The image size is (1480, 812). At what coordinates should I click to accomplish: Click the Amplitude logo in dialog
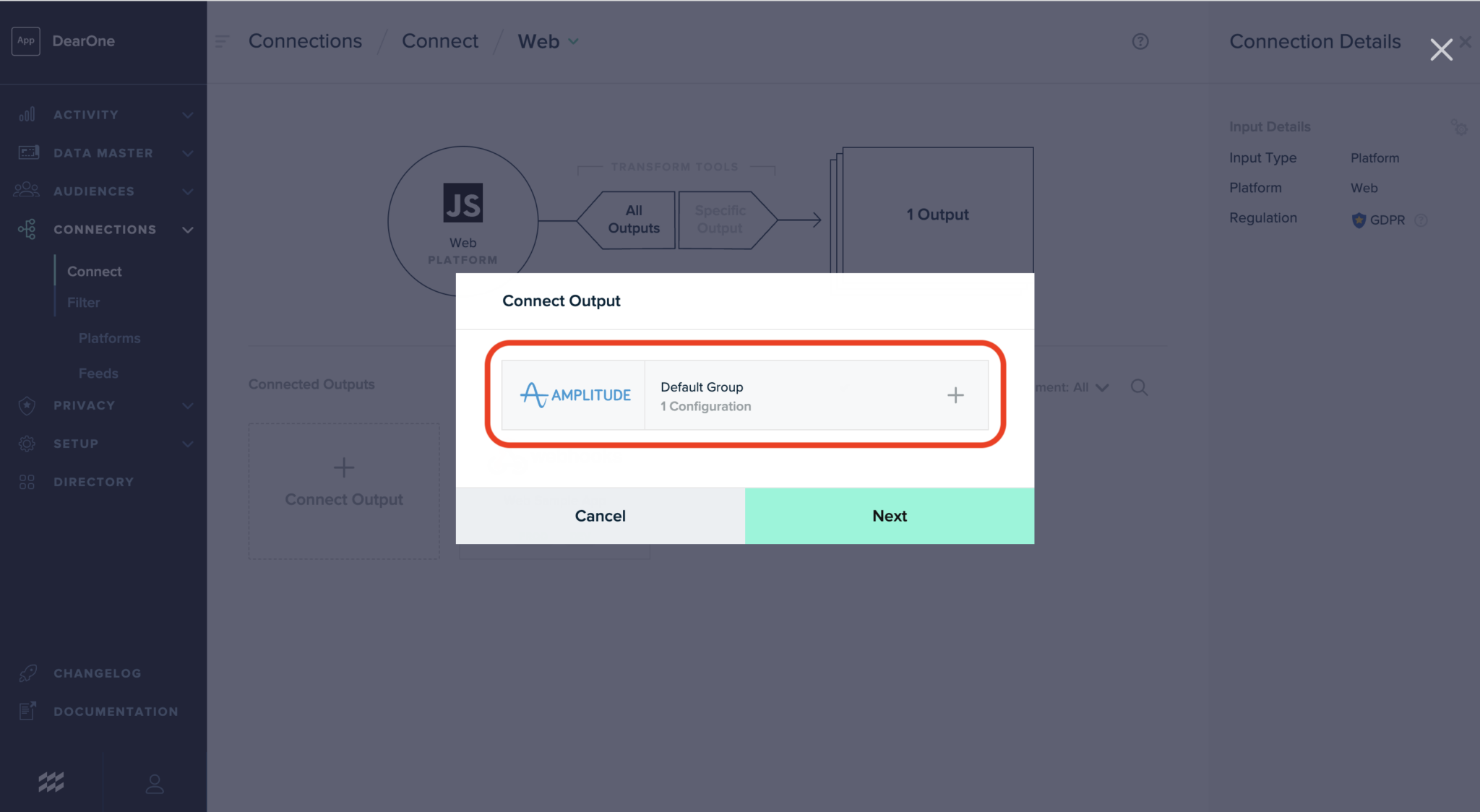pos(575,395)
